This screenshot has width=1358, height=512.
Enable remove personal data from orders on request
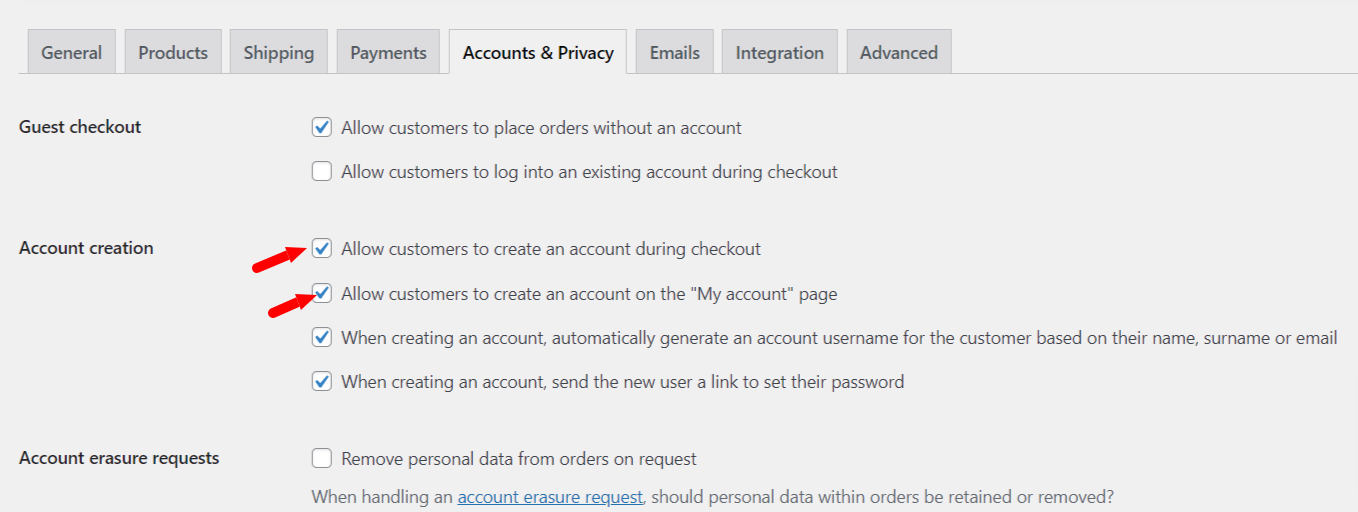coord(322,458)
